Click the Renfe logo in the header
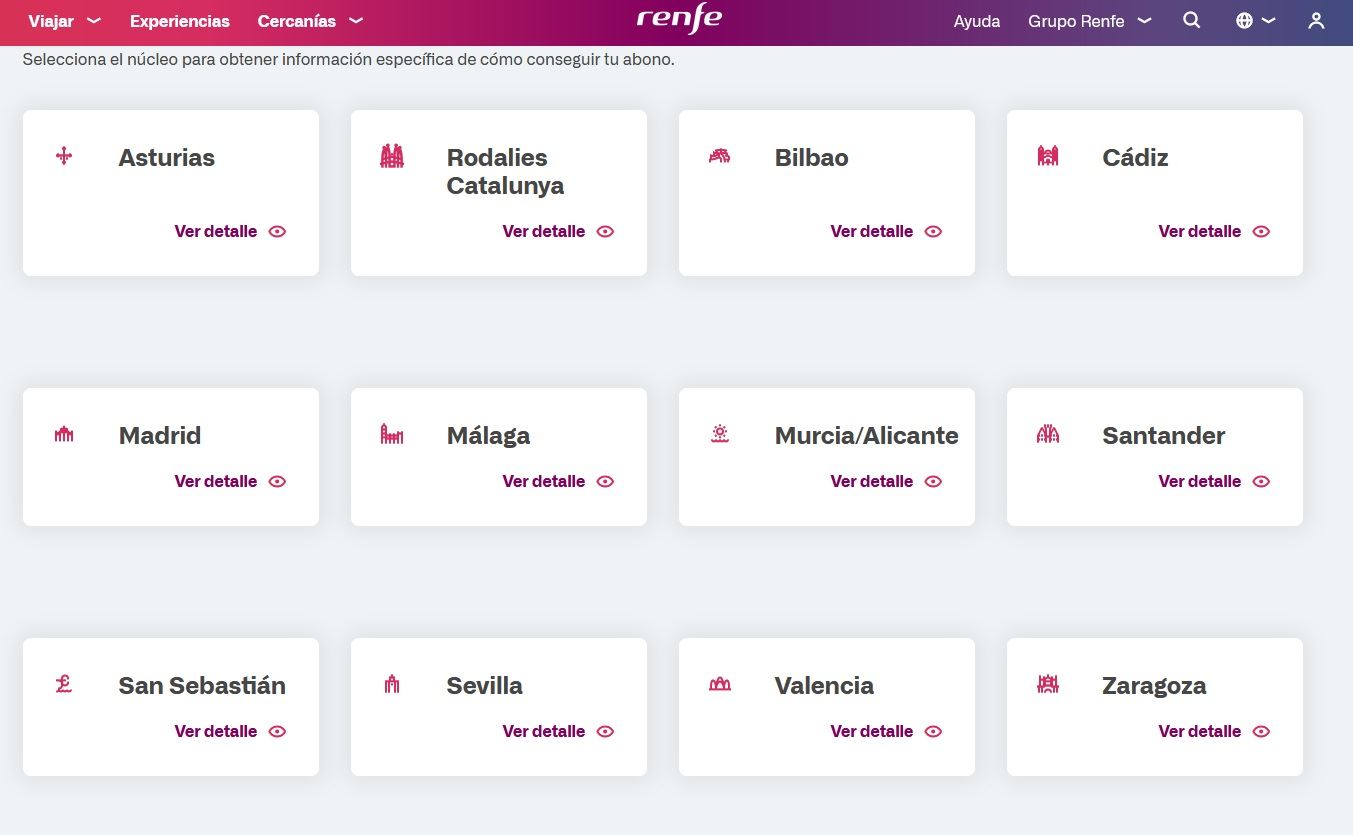 tap(679, 19)
